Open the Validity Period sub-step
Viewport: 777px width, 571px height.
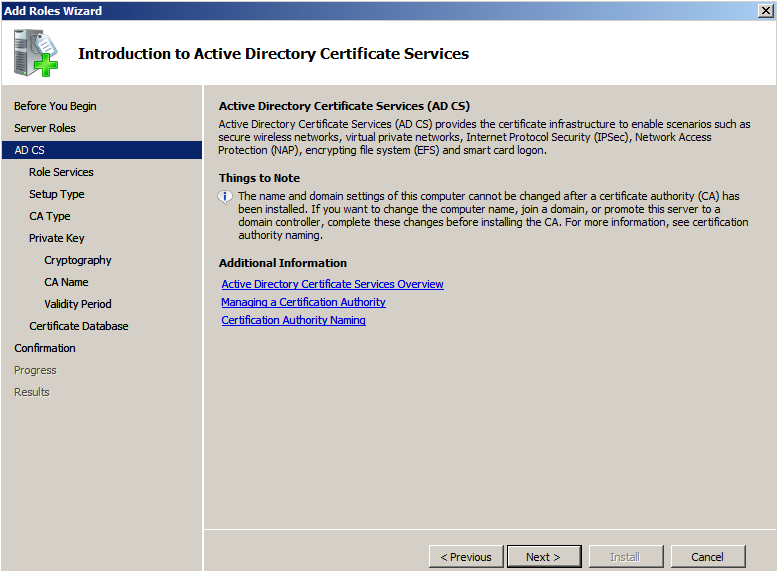[x=78, y=304]
